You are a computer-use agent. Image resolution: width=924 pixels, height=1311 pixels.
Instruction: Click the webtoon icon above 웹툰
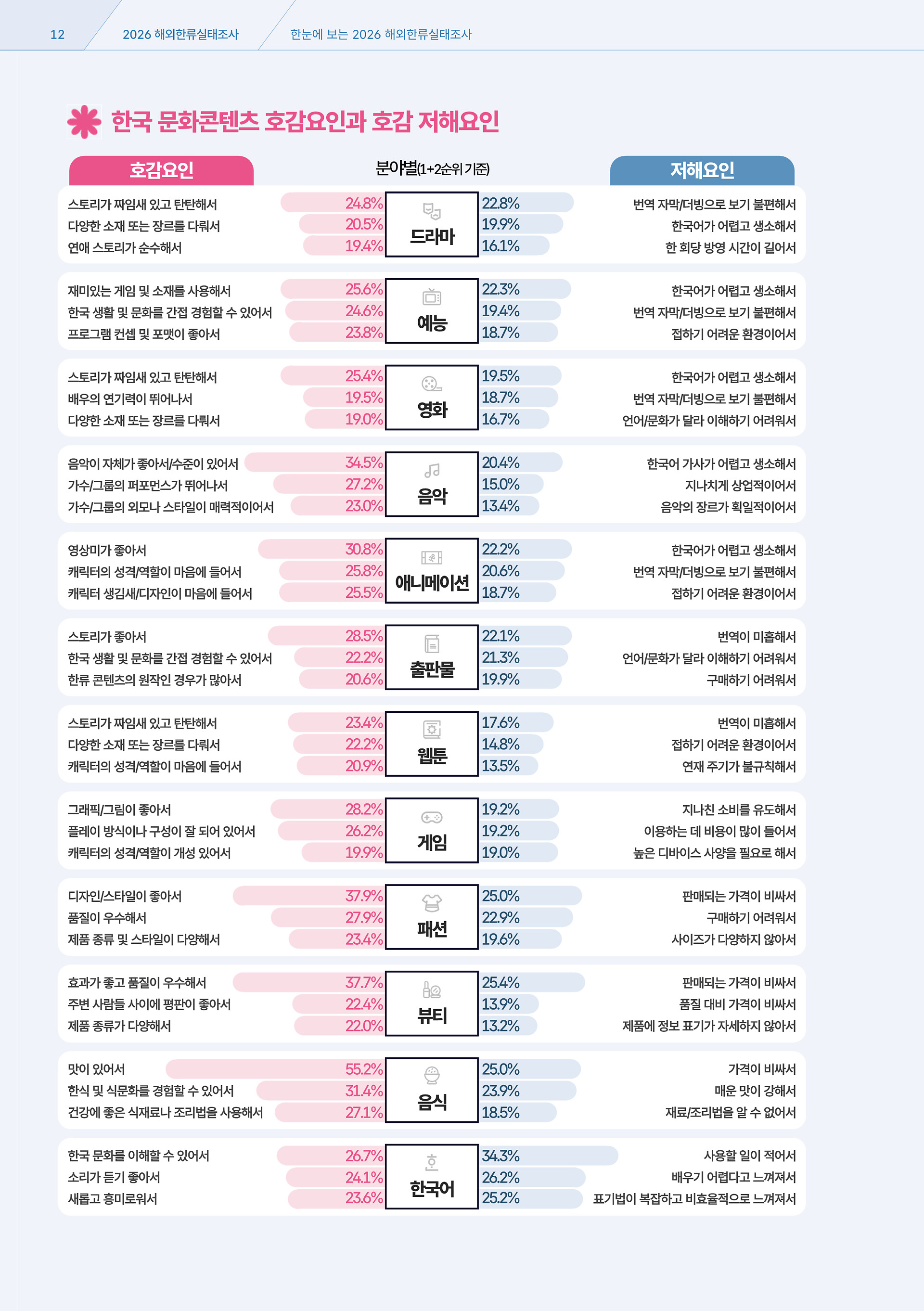(432, 730)
